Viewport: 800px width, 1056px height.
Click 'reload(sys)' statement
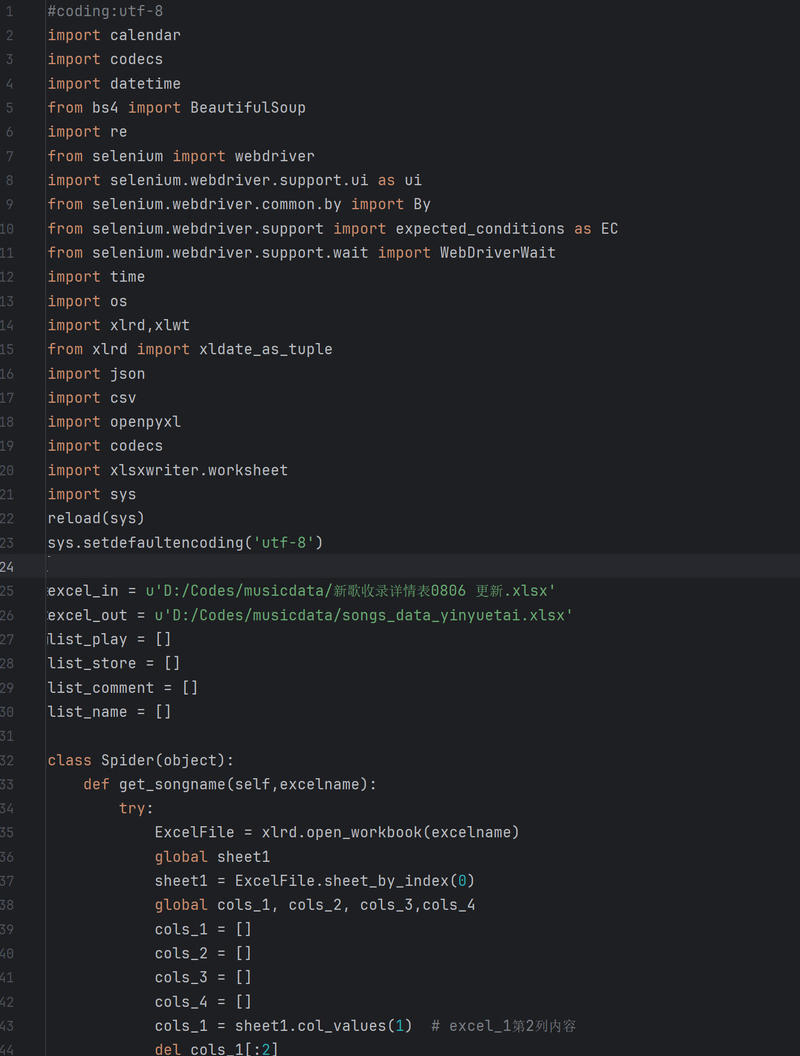tap(96, 519)
